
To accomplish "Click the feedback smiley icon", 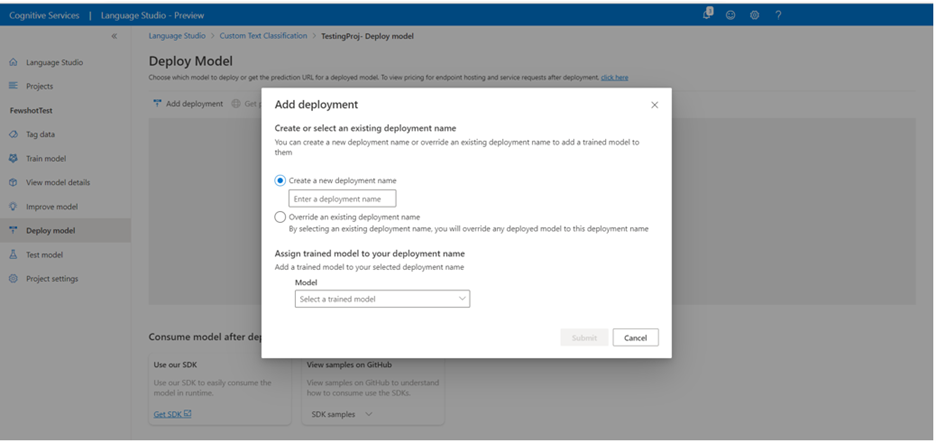I will [x=731, y=15].
